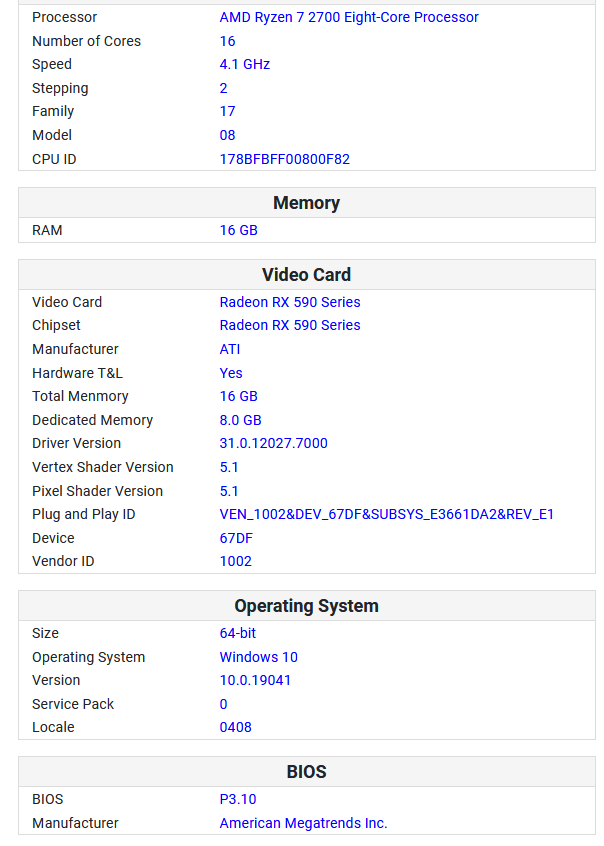
Task: Click the 'Hardware T&L' row label
Action: (77, 373)
